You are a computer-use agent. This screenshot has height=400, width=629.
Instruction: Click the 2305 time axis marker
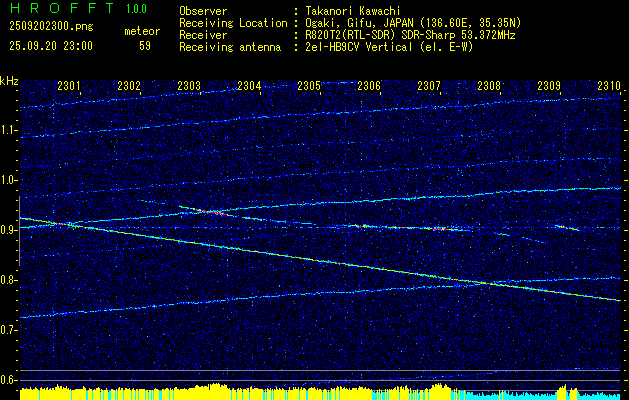309,85
